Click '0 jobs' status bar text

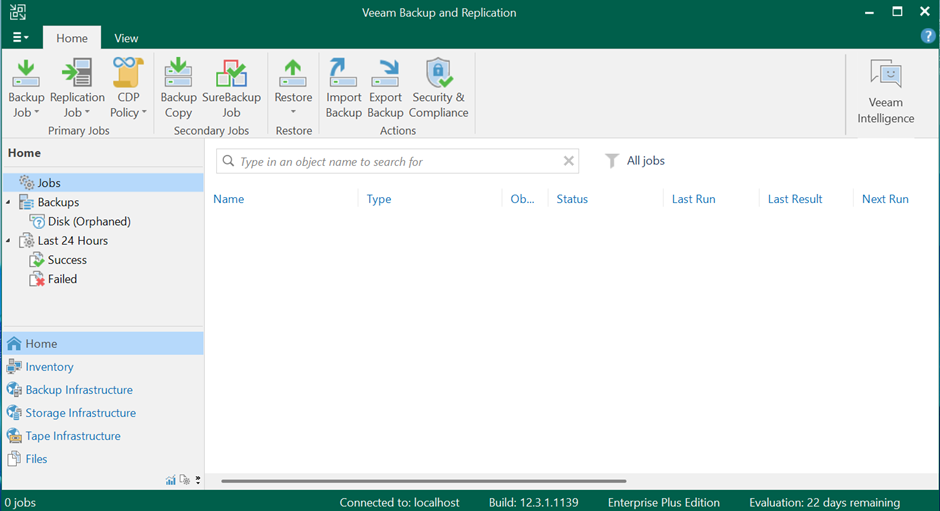(x=20, y=503)
